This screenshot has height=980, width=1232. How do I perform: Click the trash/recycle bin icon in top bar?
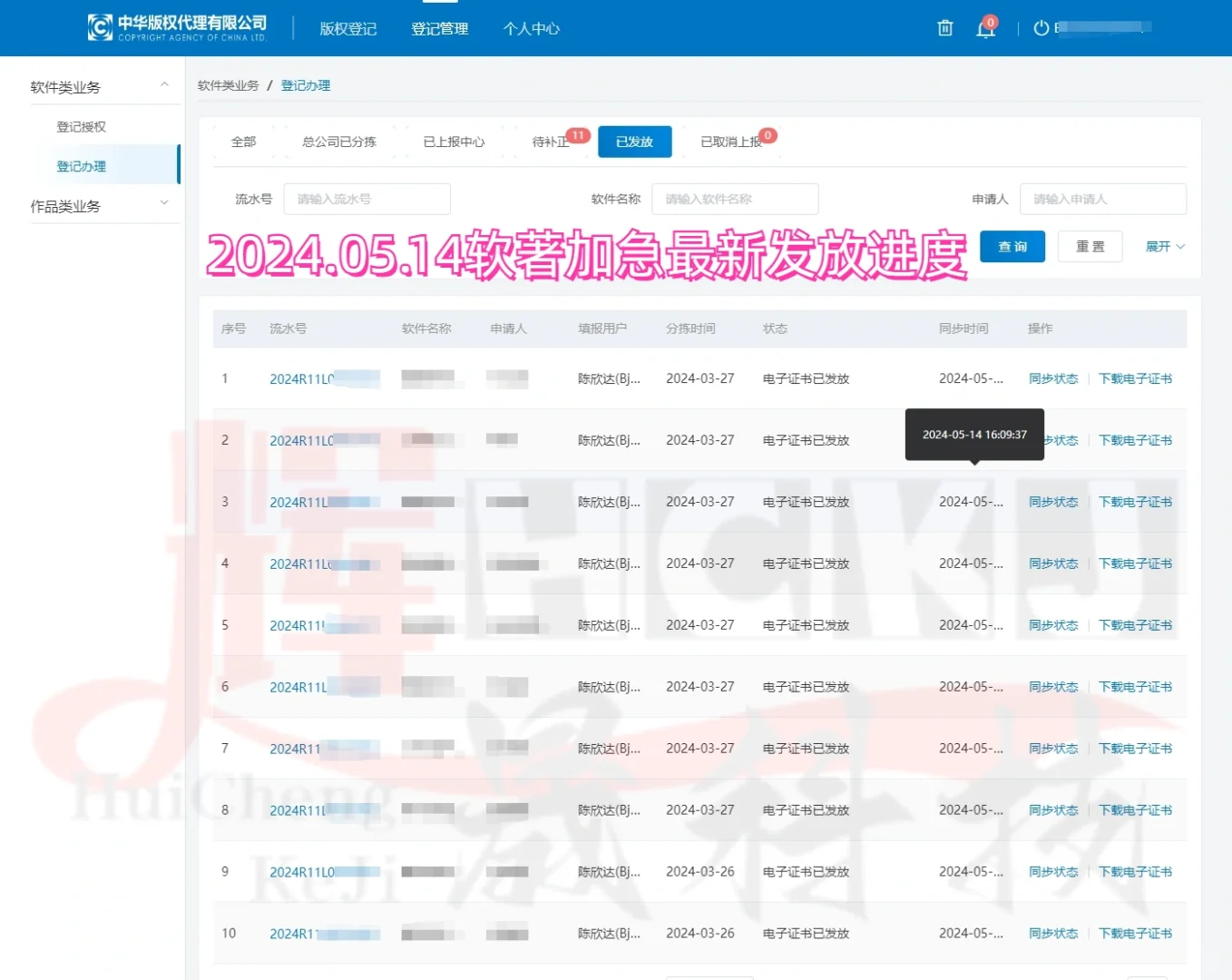click(x=944, y=28)
